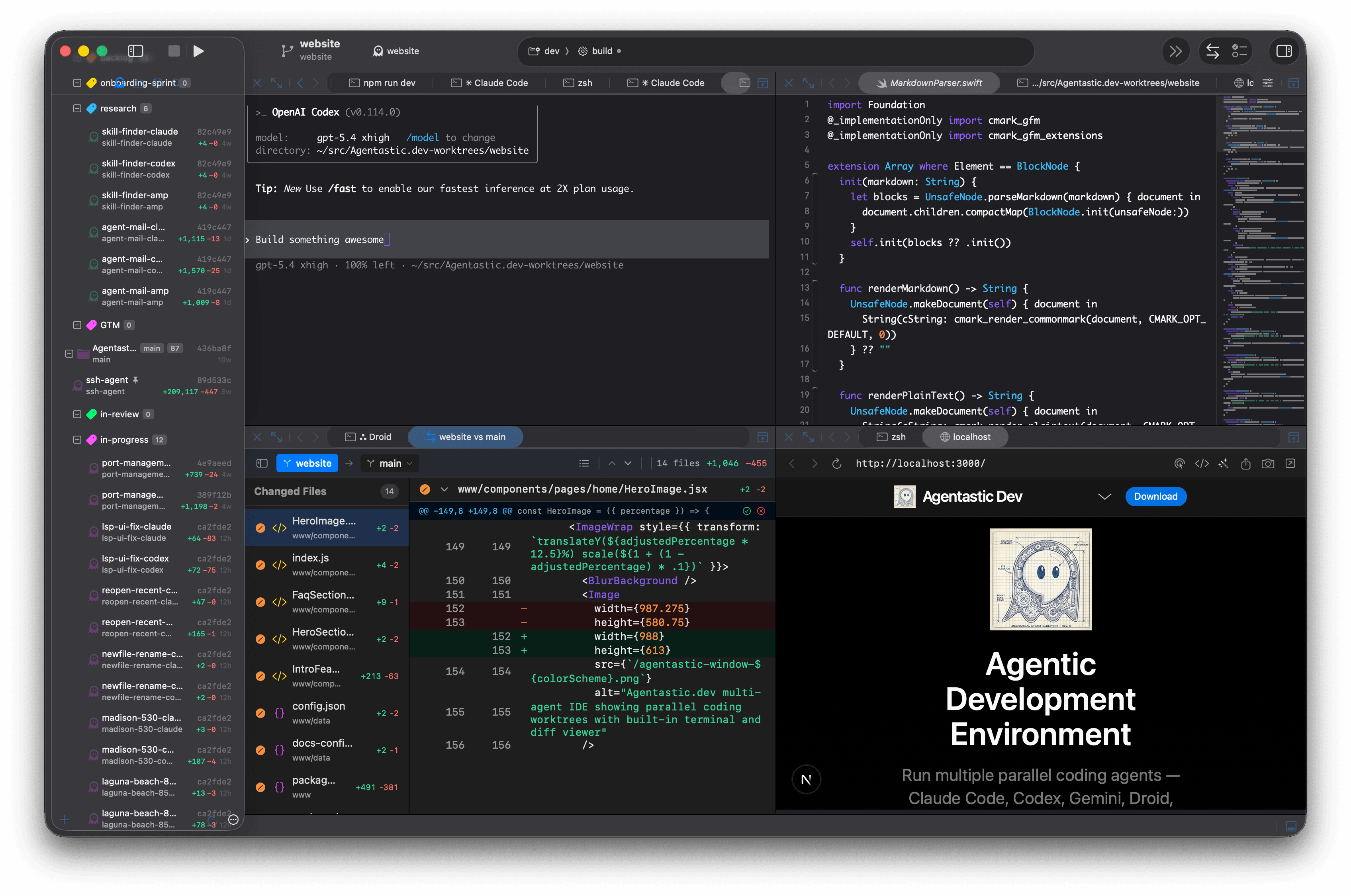This screenshot has width=1351, height=896.
Task: Focus the http://localhost:3000/ address field
Action: 920,464
